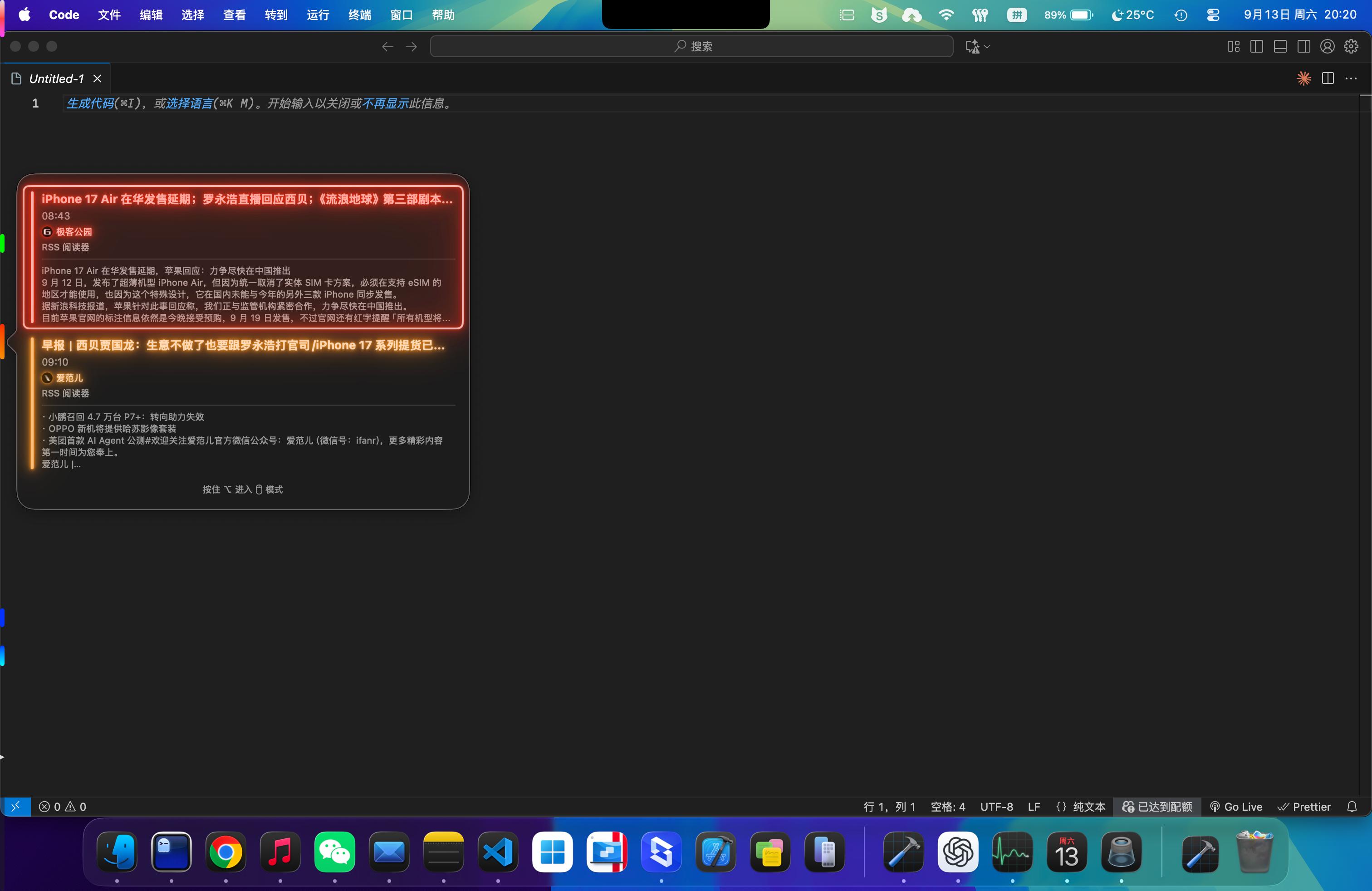Open the Manage settings gear
The width and height of the screenshot is (1372, 891).
pyautogui.click(x=1351, y=47)
